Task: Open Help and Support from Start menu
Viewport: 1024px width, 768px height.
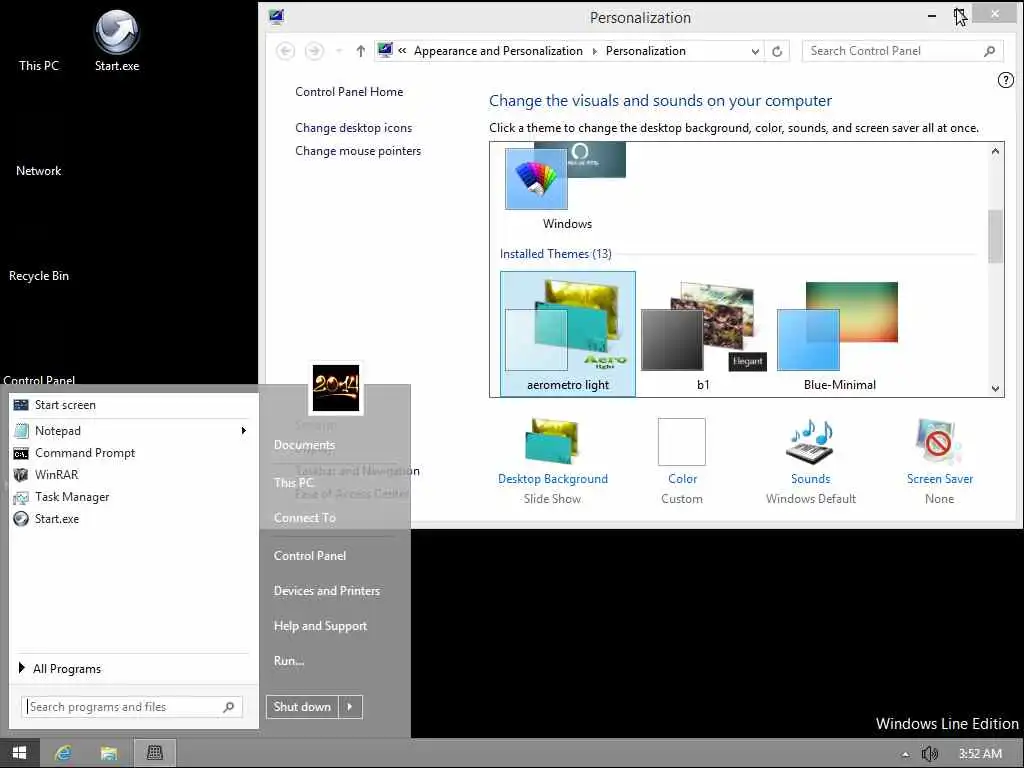Action: pyautogui.click(x=320, y=626)
